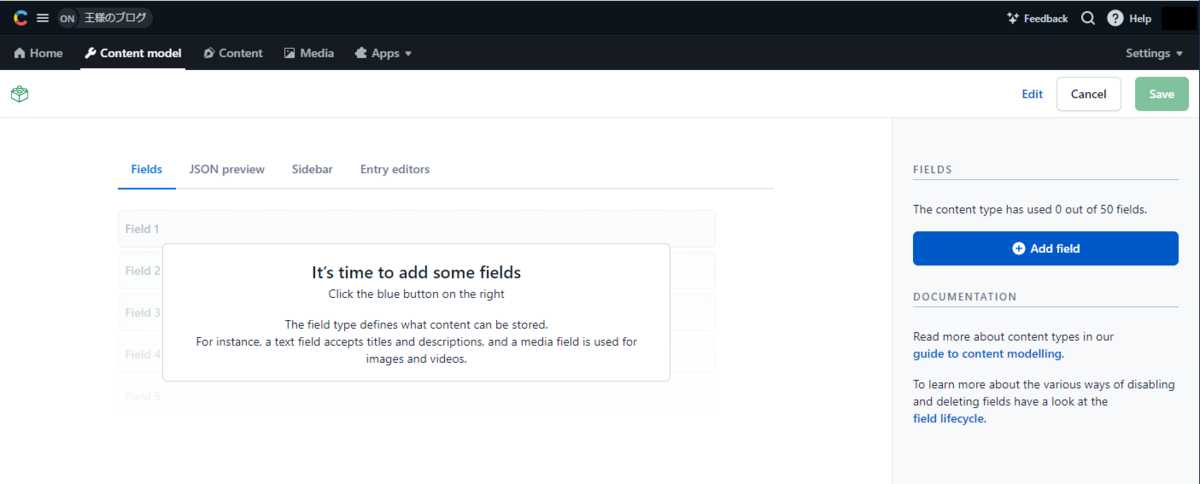1200x484 pixels.
Task: Click the DOCUMENTATION sidebar heading
Action: [x=965, y=297]
